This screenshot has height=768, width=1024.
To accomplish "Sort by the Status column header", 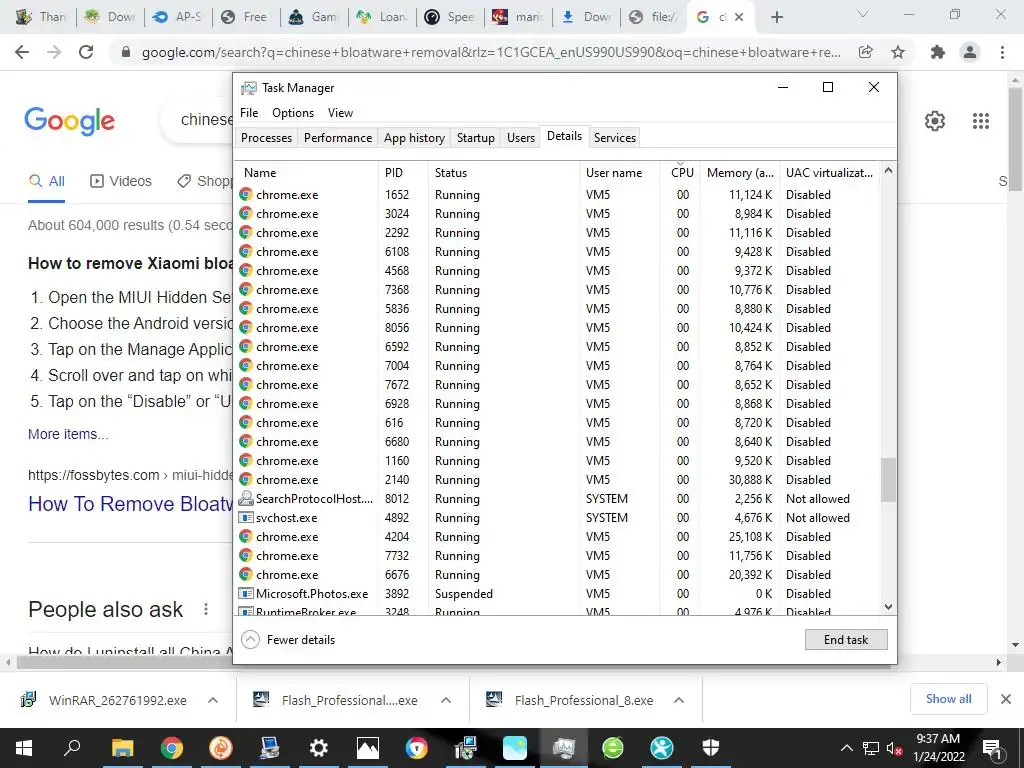I will point(504,173).
